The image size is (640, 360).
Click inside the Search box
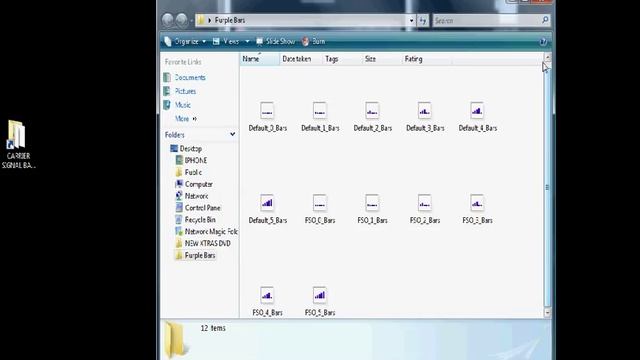[487, 20]
